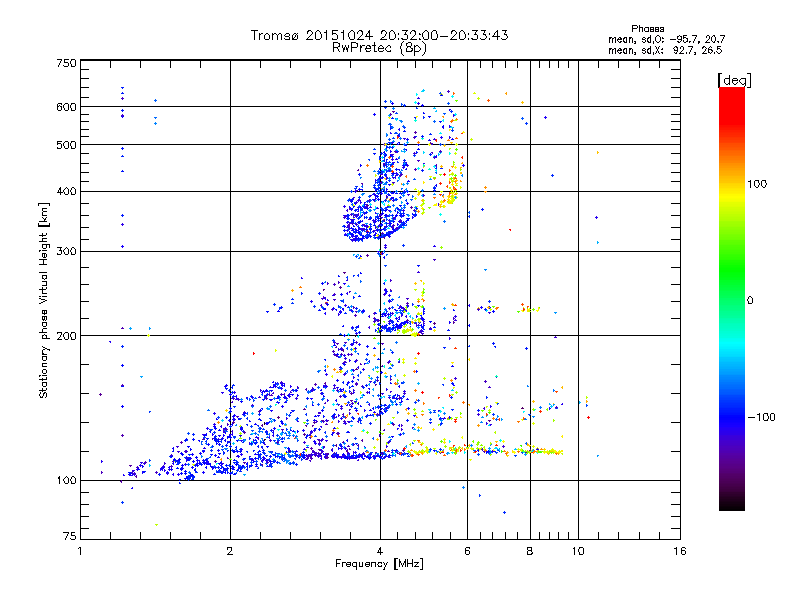The image size is (800, 600).
Task: Click the 'Frequency [MHz]' axis title
Action: [x=379, y=564]
